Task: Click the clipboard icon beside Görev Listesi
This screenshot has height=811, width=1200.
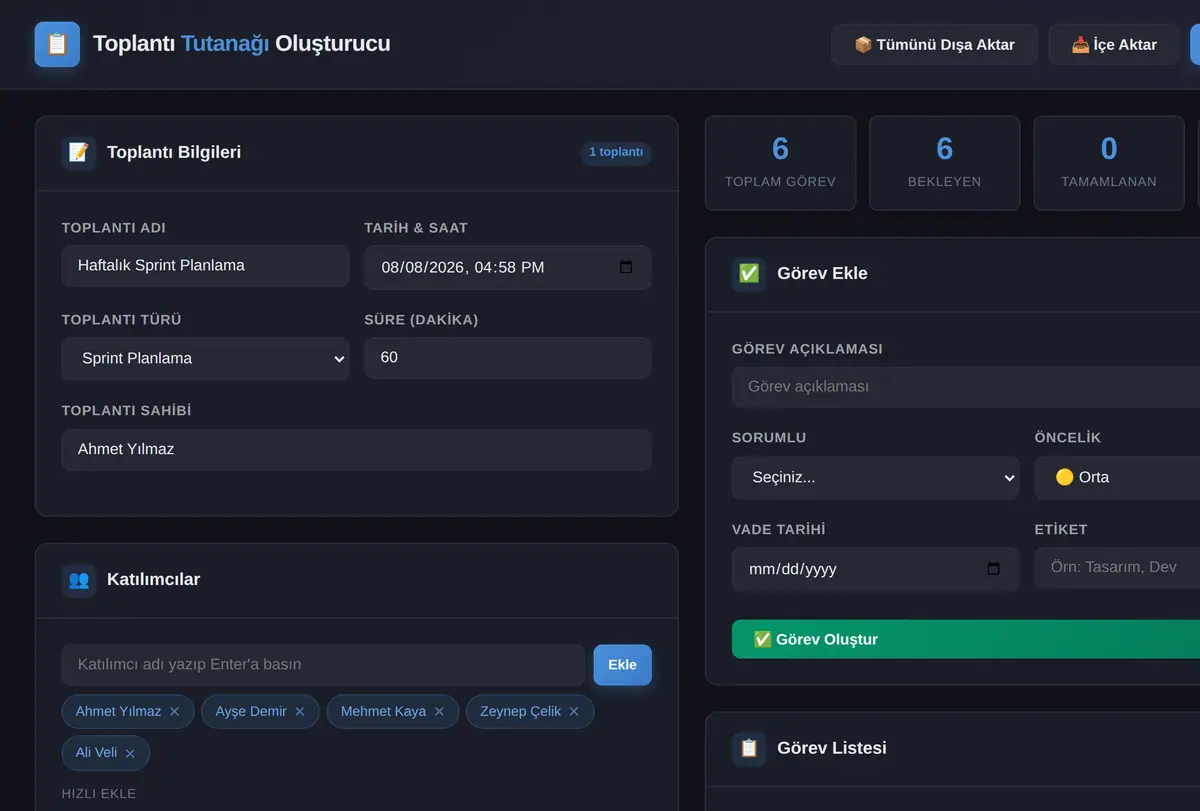Action: 749,748
